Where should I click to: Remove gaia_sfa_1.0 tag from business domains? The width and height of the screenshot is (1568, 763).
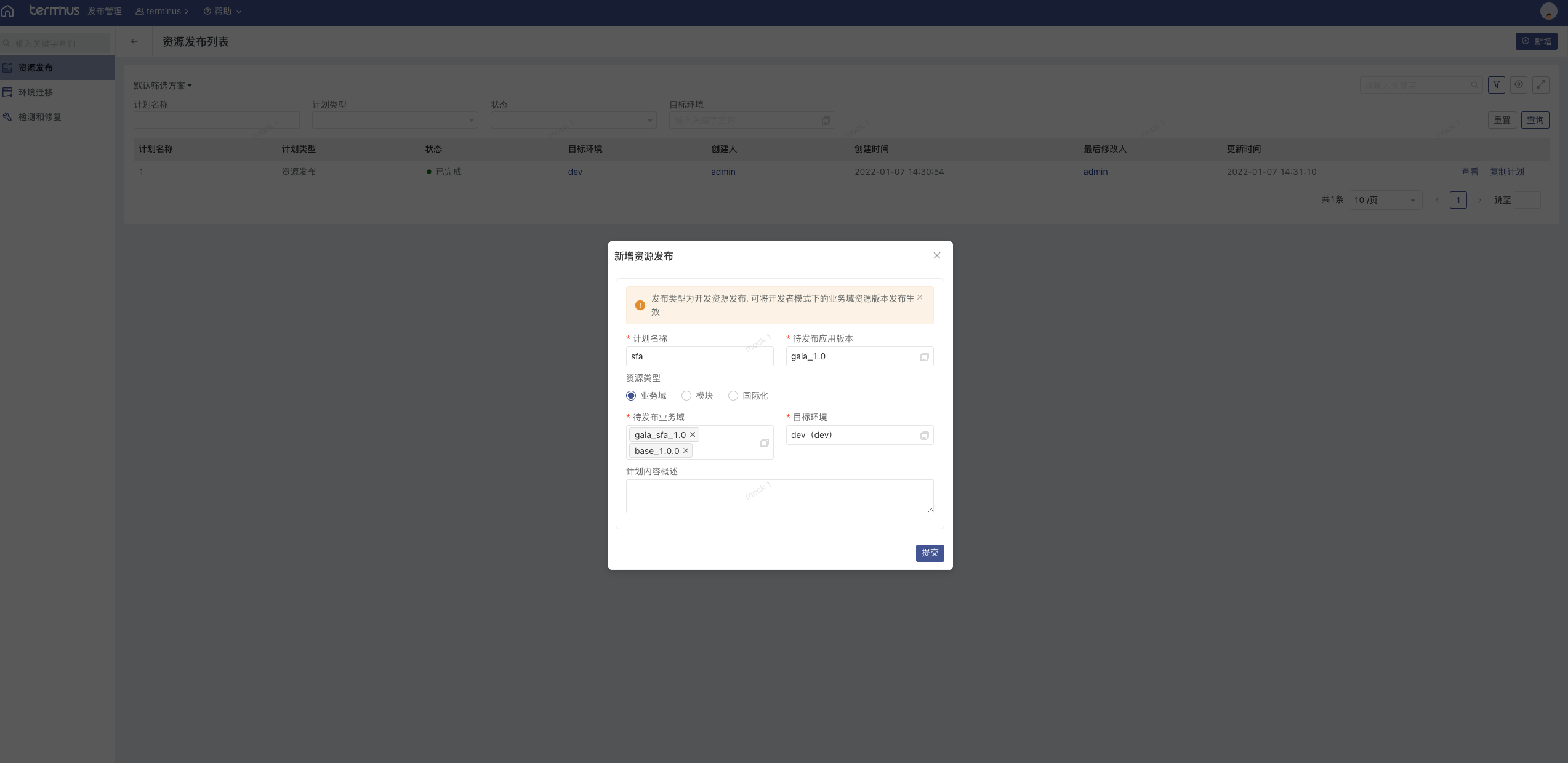tap(693, 434)
